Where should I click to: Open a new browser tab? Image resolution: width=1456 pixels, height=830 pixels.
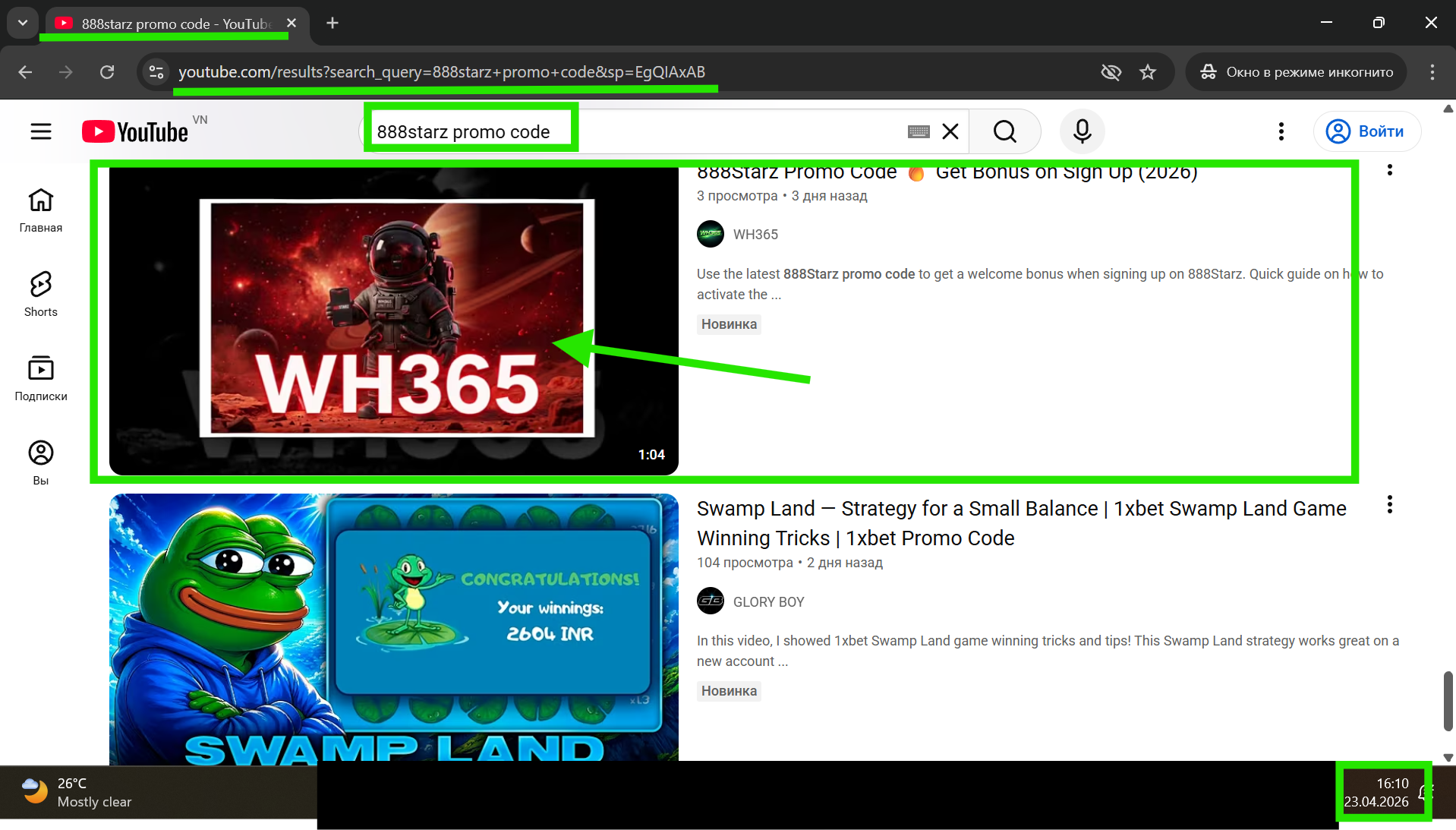pos(332,24)
